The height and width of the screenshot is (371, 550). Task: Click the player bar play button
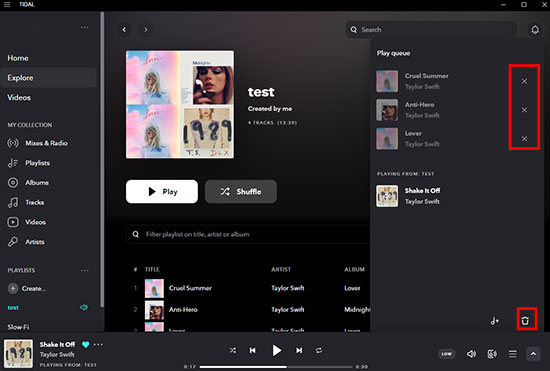tap(276, 350)
